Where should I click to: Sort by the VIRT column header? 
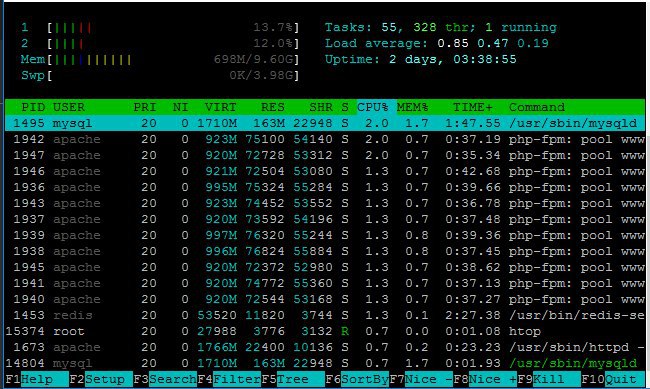pos(221,107)
